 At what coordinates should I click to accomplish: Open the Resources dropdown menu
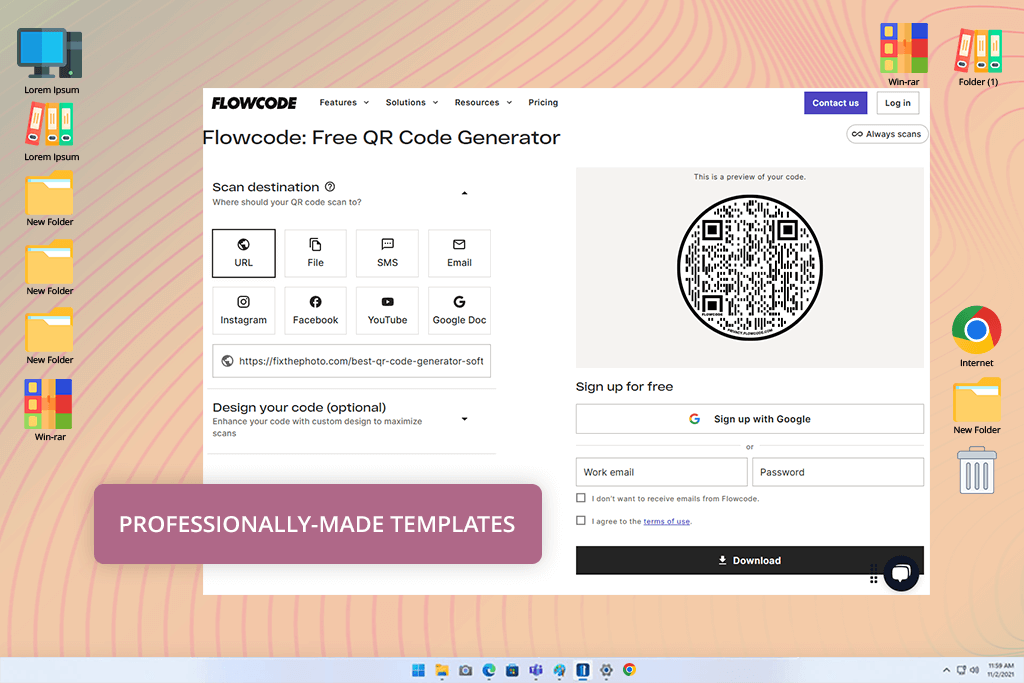pos(483,103)
